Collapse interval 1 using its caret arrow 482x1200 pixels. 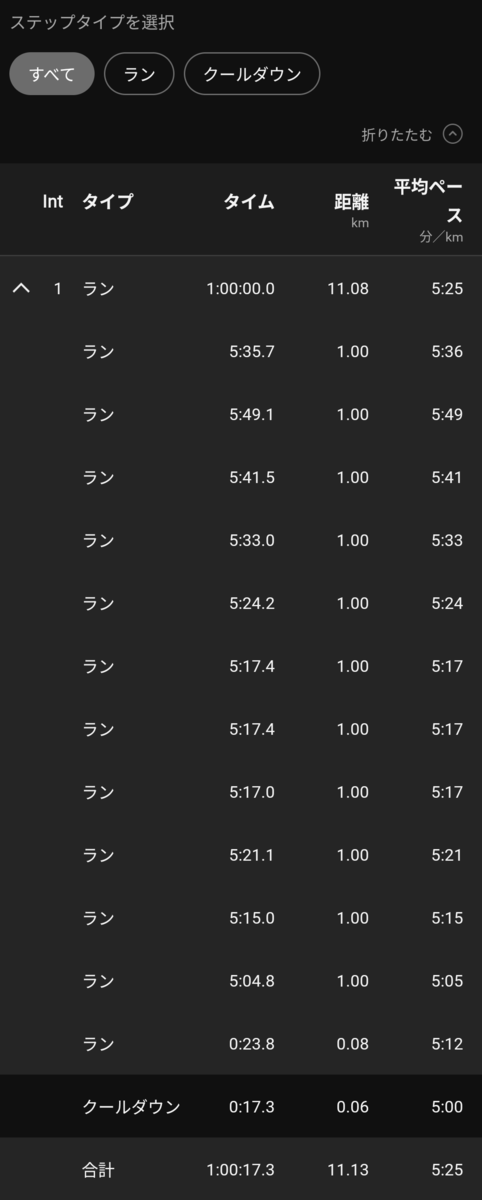pos(21,289)
